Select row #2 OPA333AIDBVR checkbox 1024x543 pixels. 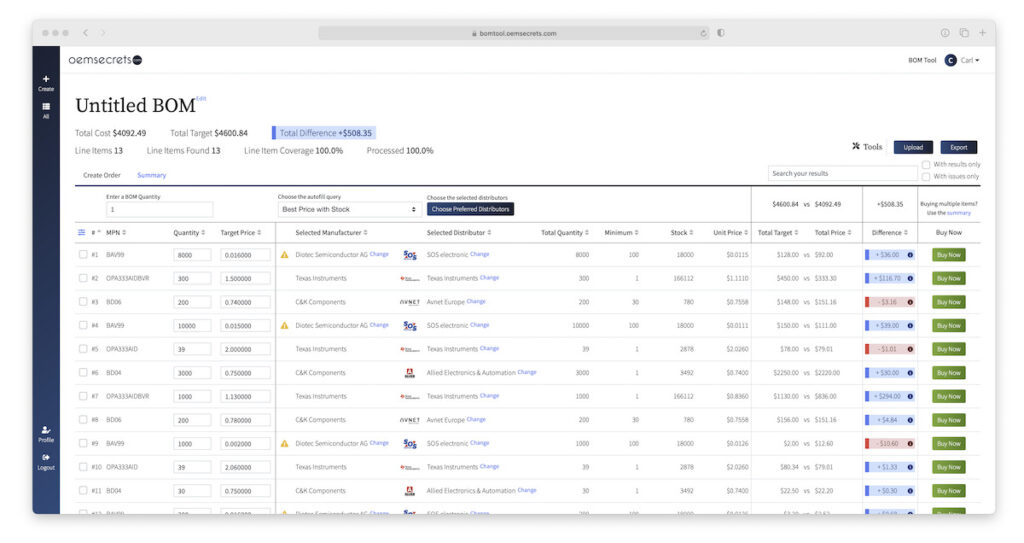[83, 278]
